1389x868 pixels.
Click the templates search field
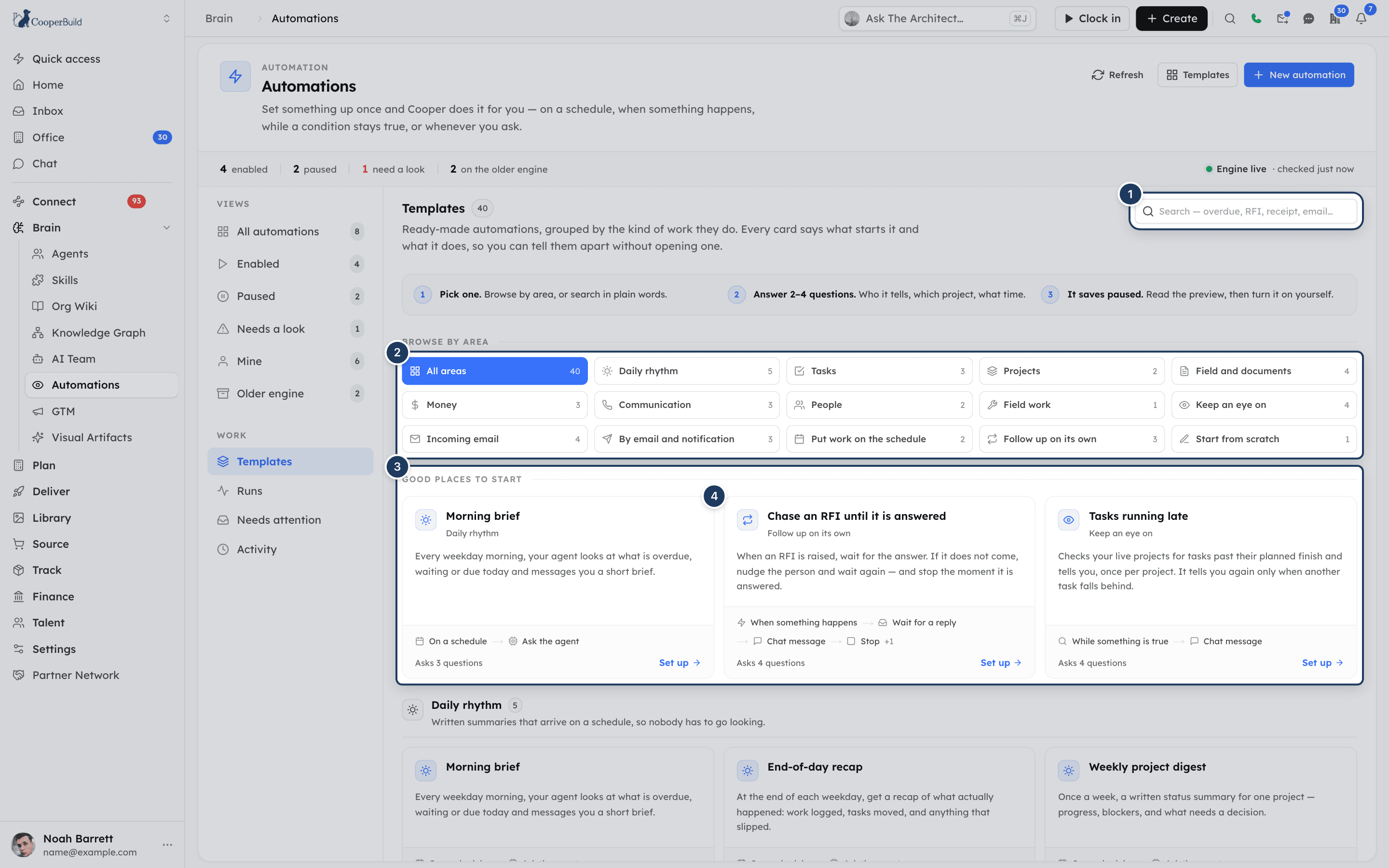[x=1246, y=211]
